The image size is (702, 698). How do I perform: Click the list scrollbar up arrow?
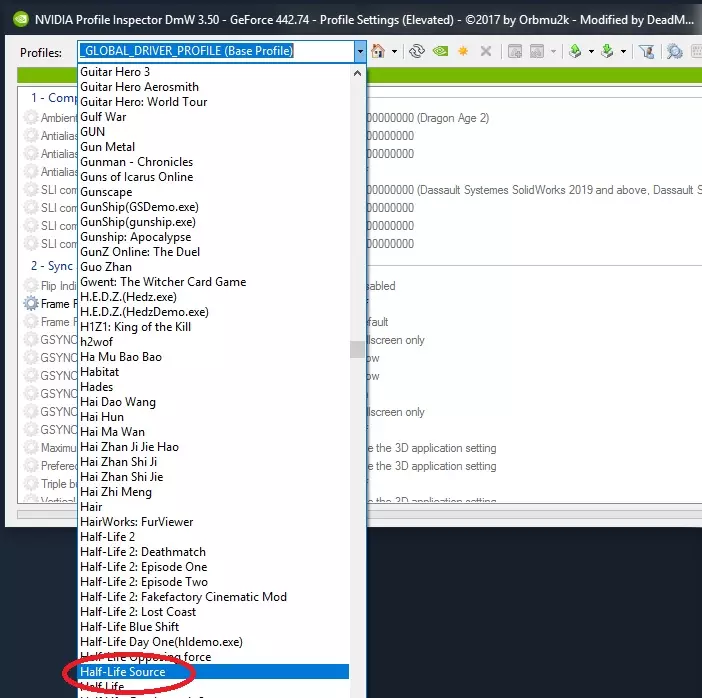[357, 73]
